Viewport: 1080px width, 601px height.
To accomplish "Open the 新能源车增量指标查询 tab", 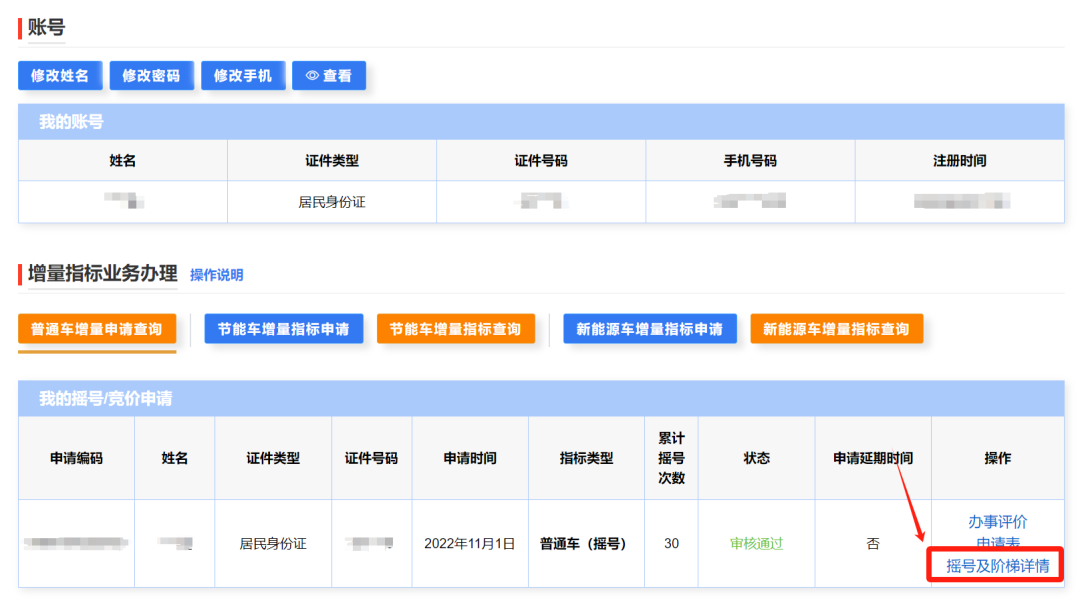I will pos(837,329).
